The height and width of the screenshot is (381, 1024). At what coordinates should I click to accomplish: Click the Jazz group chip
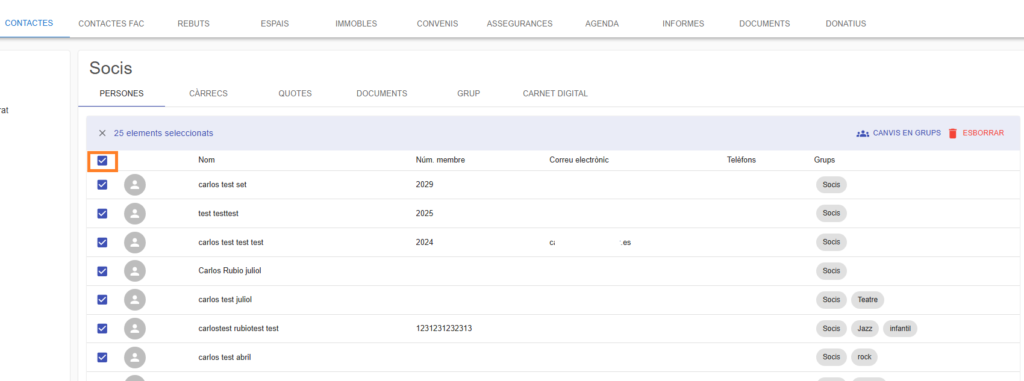click(x=865, y=329)
